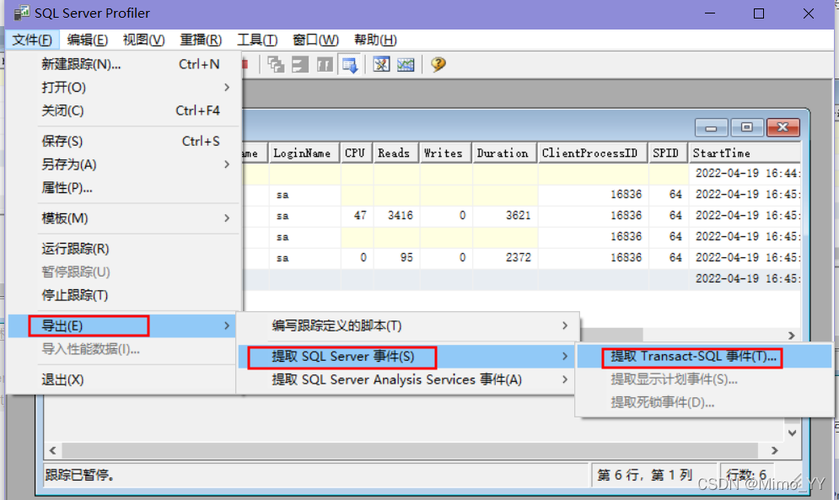
Task: Select 新建跟踪(N)... in the File menu
Action: [x=81, y=64]
